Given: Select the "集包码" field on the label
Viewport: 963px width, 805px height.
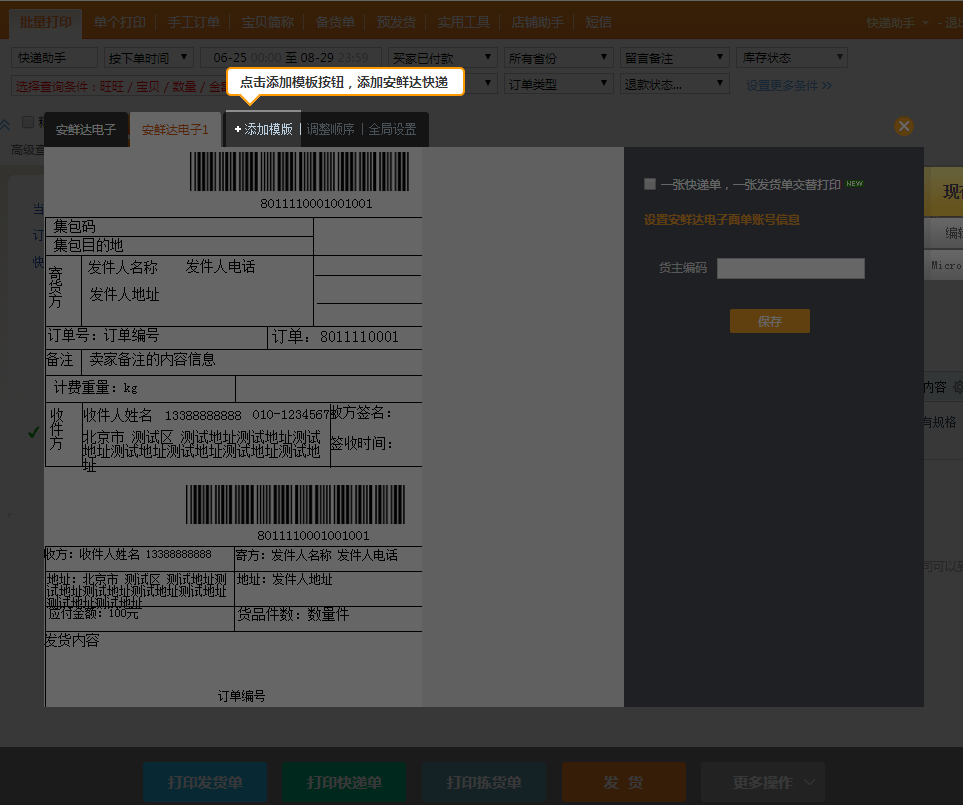Looking at the screenshot, I should (74, 227).
